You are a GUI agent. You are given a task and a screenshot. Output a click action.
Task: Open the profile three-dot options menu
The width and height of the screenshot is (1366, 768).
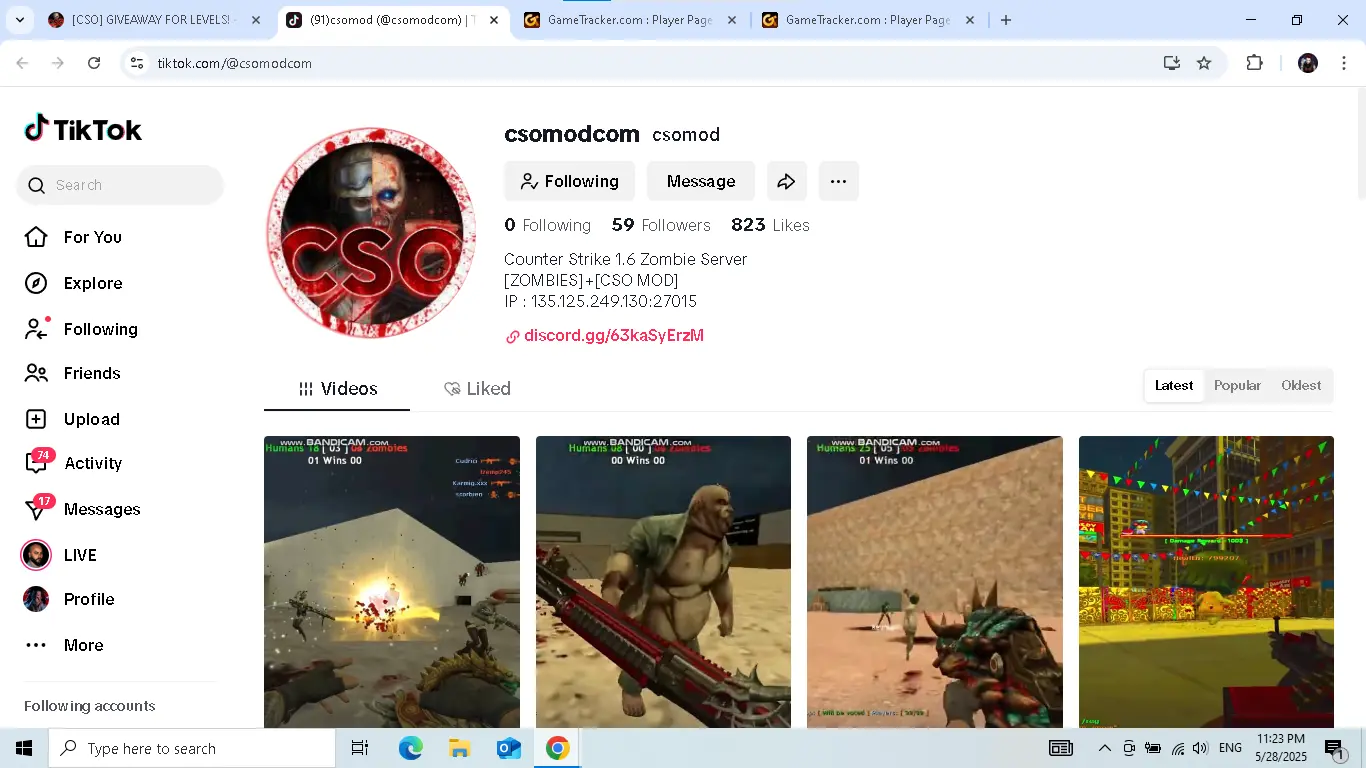(x=839, y=181)
